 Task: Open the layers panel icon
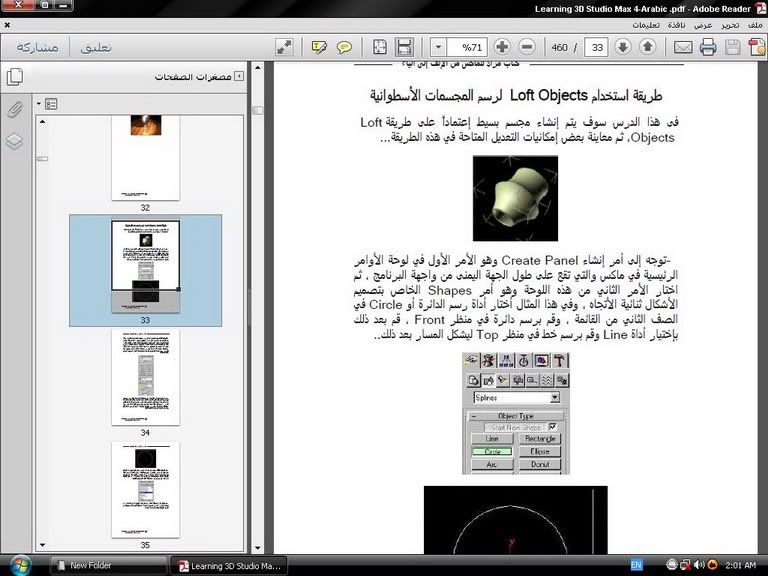pos(15,141)
